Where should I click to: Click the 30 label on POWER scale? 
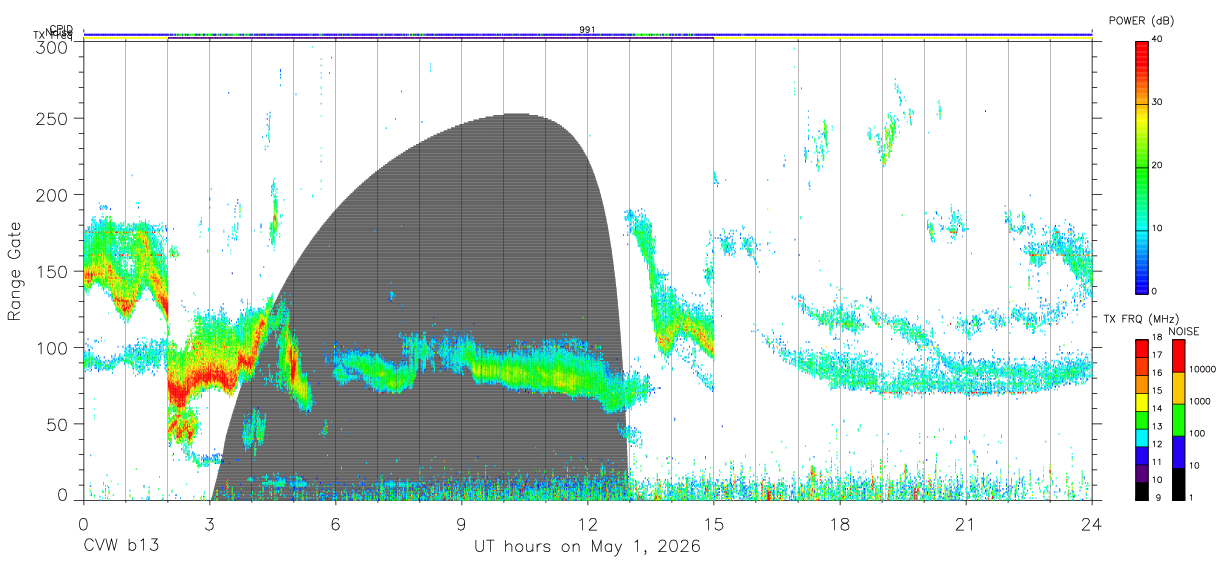tap(1158, 103)
